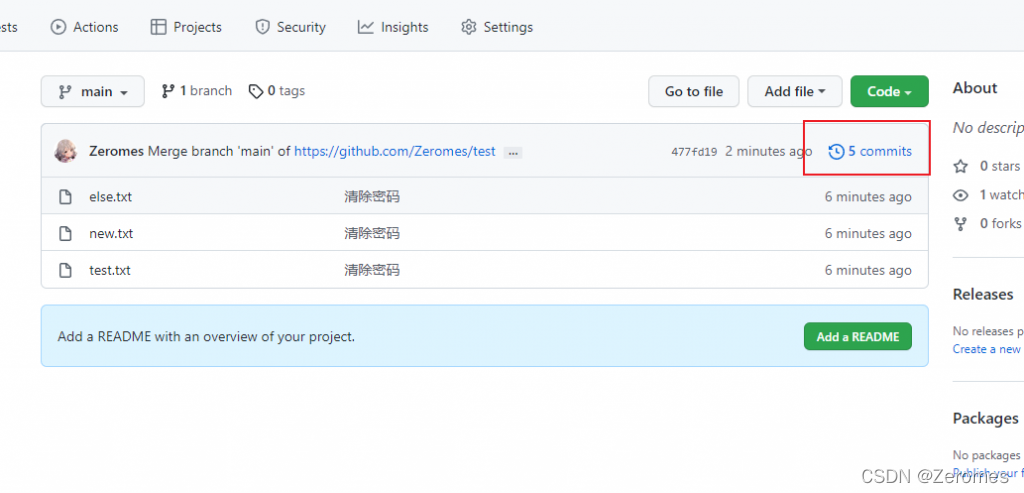This screenshot has width=1024, height=493.
Task: Open the Projects tab
Action: [185, 27]
